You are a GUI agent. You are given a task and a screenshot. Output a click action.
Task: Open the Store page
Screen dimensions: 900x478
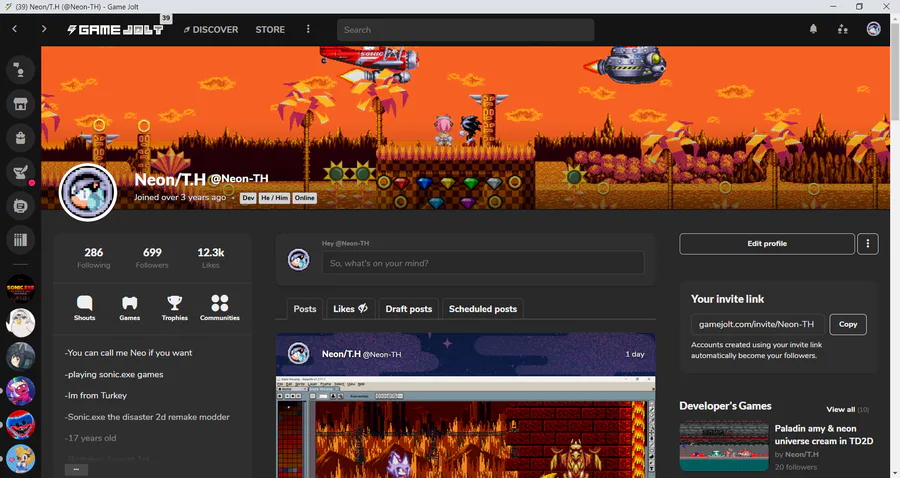(x=270, y=29)
